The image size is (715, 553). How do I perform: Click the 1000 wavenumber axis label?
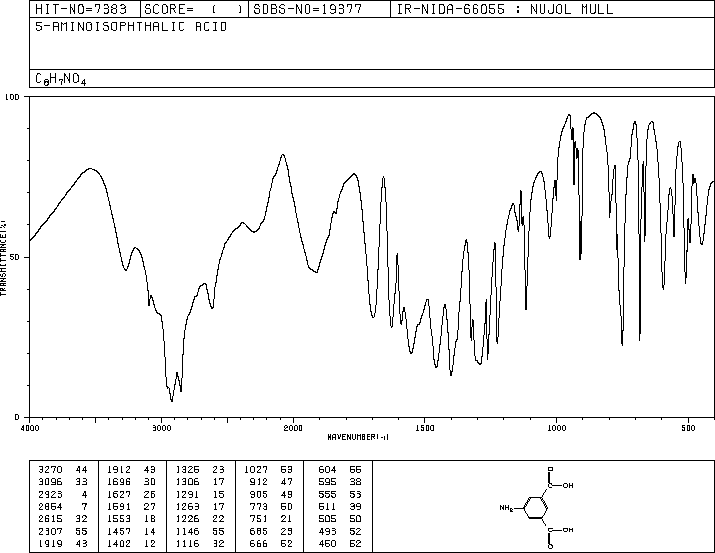click(556, 428)
